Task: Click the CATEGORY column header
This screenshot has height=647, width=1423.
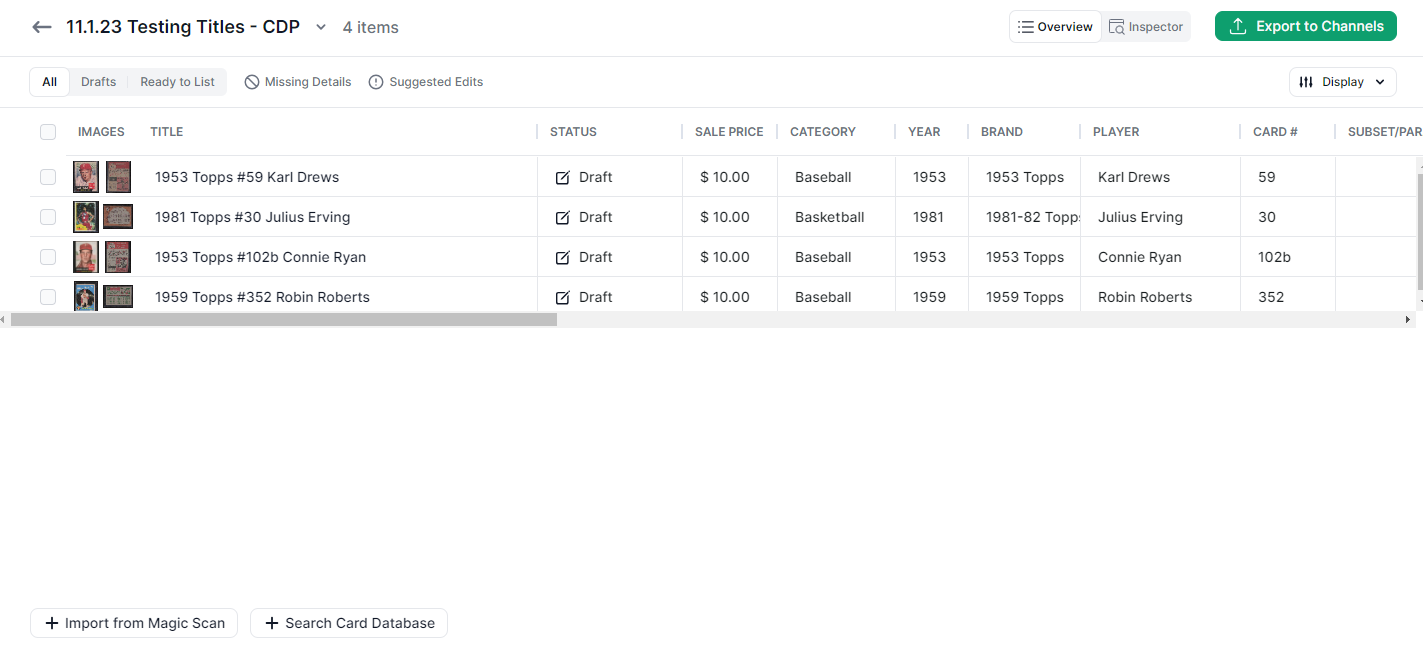Action: point(823,132)
